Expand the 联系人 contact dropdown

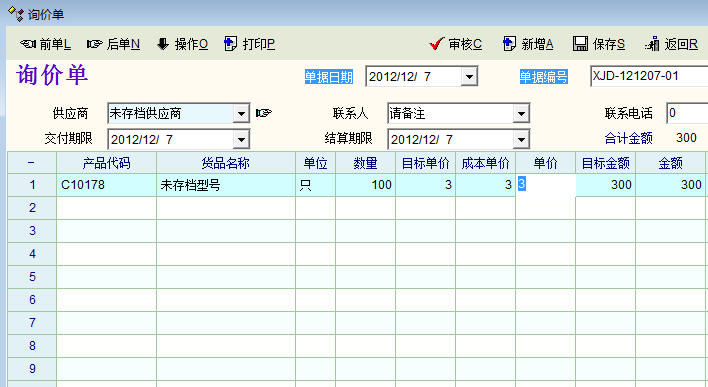521,113
